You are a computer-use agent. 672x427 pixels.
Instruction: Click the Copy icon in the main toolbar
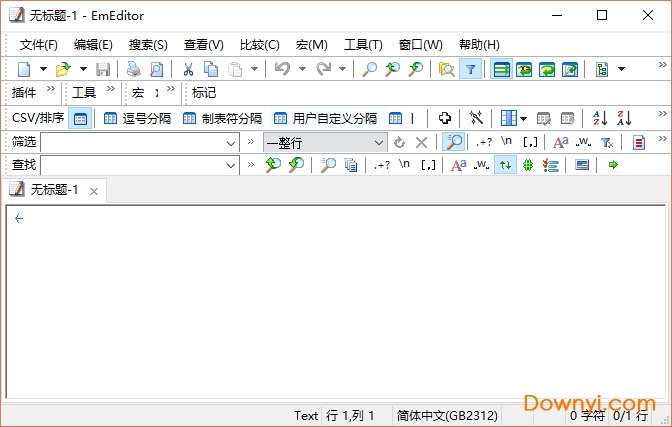[x=211, y=69]
